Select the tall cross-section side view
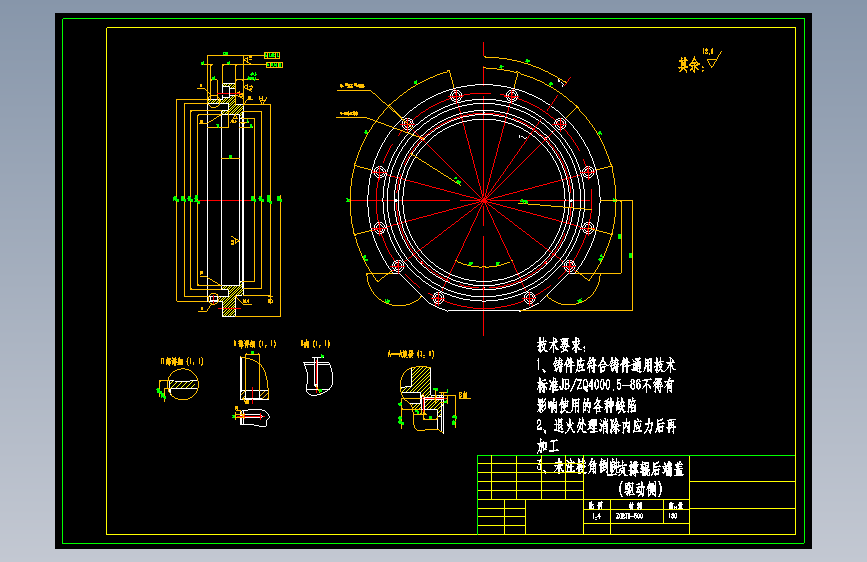This screenshot has height=562, width=867. (228, 185)
